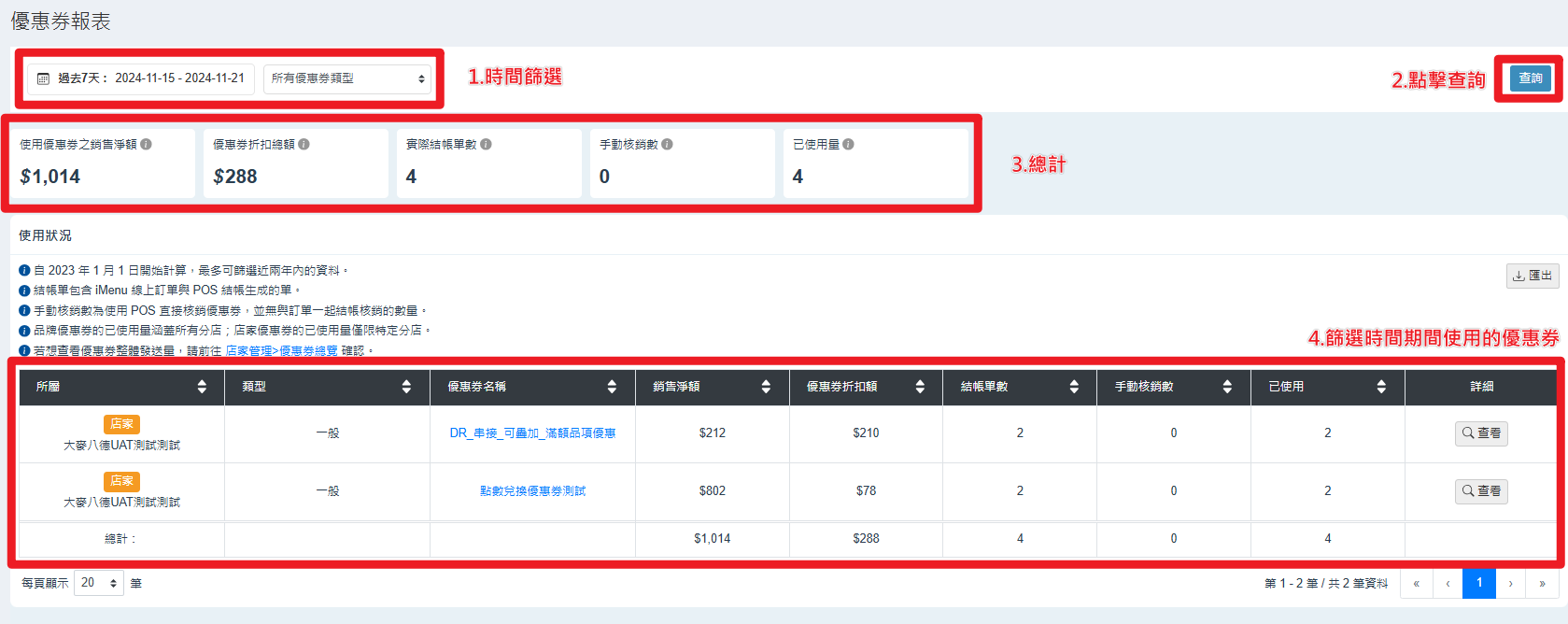Click info icon beside 實際結帳單數
Viewport: 1568px width, 624px height.
coord(487,145)
